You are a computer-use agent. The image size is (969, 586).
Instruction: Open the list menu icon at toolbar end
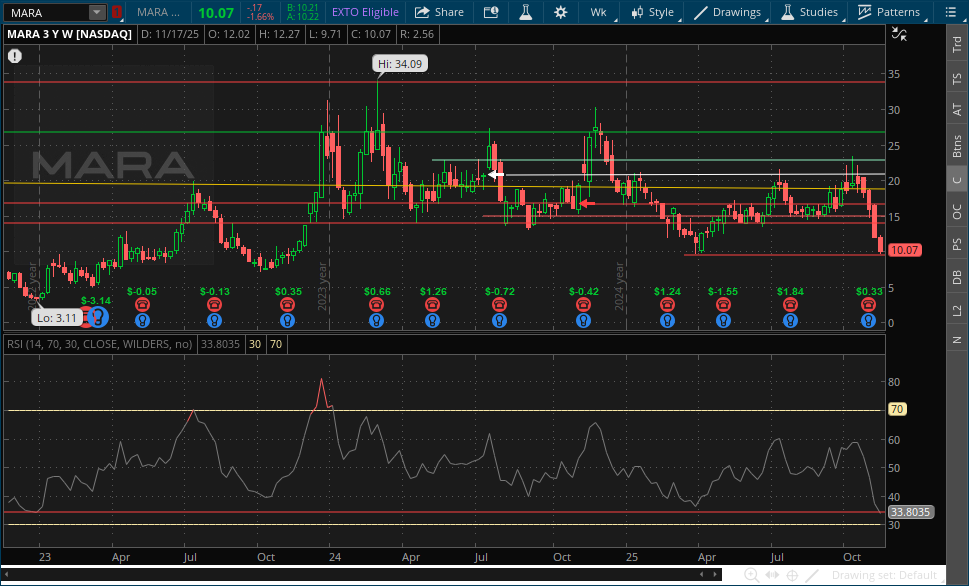[x=950, y=12]
